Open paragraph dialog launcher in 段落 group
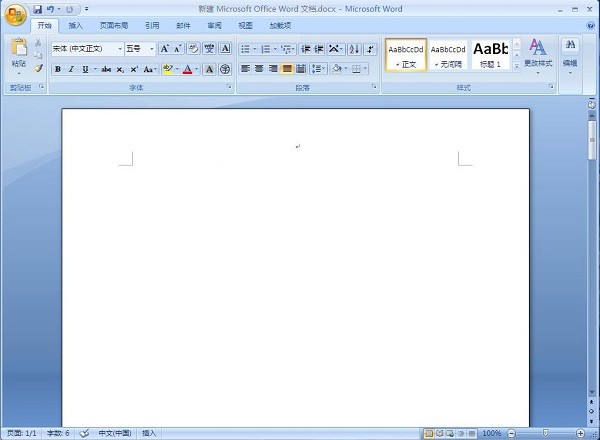This screenshot has height=440, width=600. pos(374,87)
